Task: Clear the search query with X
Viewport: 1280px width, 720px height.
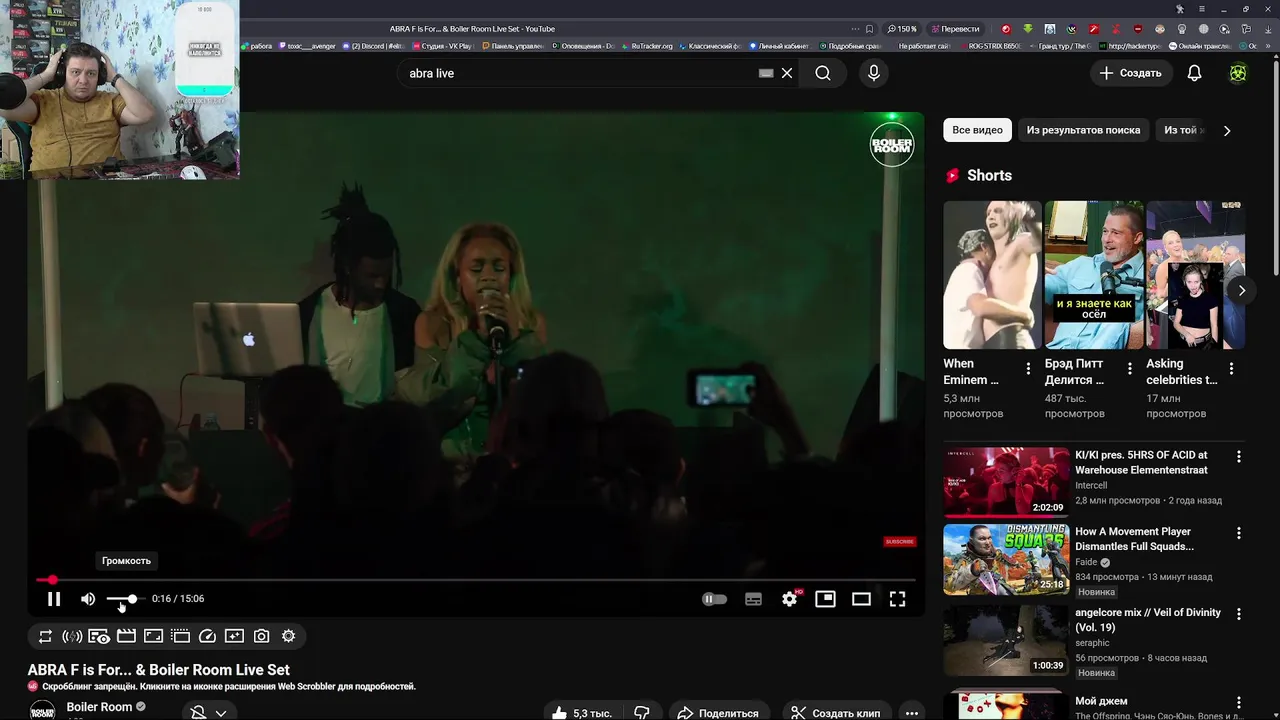Action: (x=787, y=73)
